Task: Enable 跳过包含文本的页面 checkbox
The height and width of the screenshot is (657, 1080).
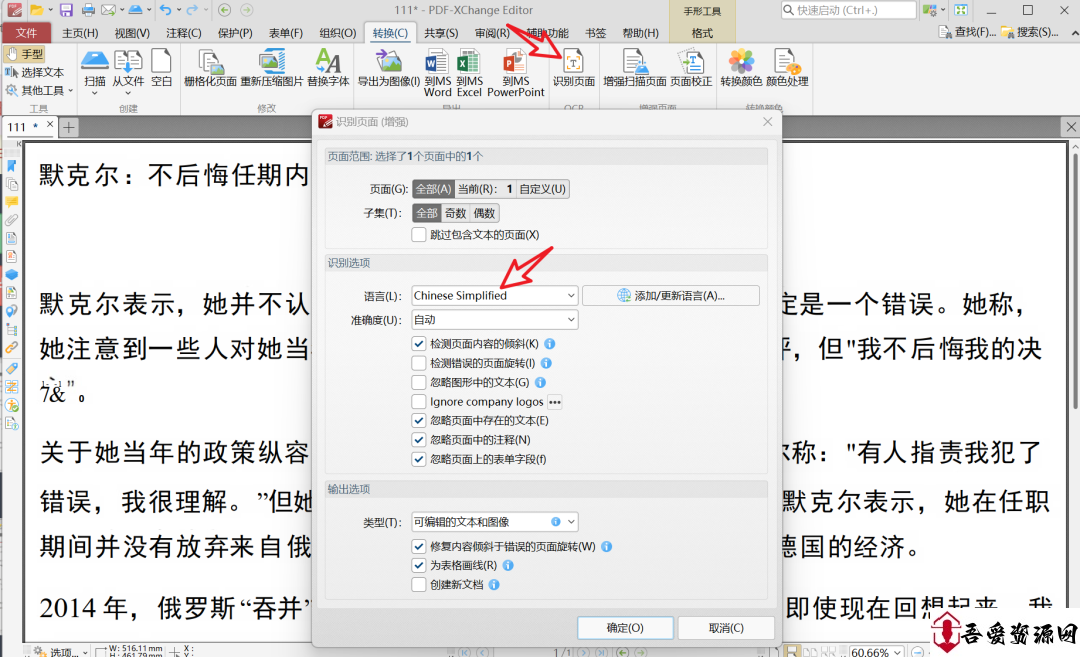Action: (x=419, y=235)
